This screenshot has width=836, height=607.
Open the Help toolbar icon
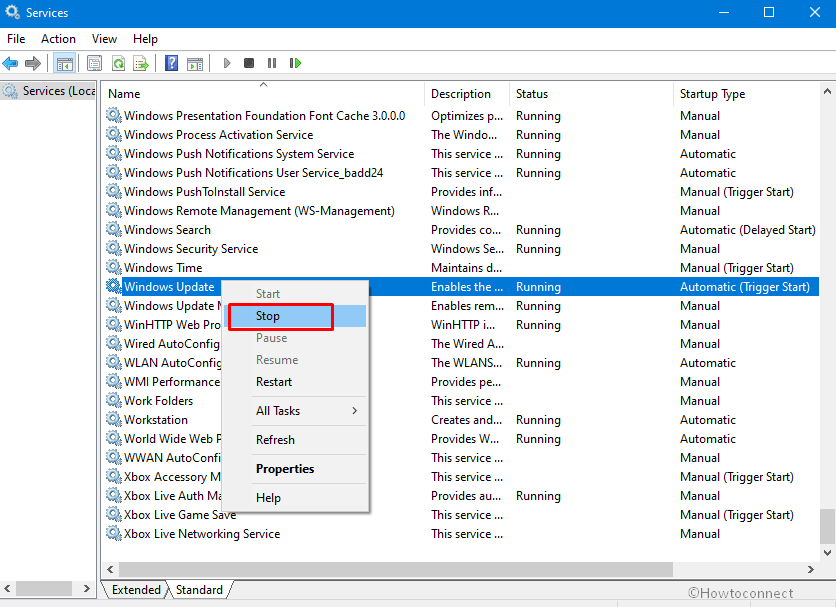pyautogui.click(x=172, y=63)
